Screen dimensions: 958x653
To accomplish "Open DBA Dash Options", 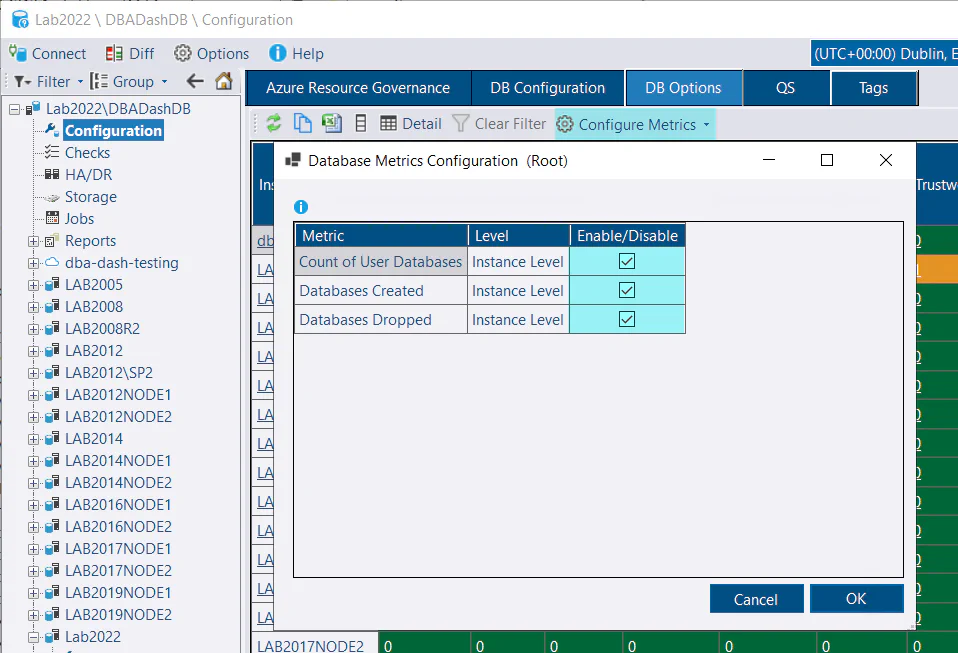I will pos(211,53).
